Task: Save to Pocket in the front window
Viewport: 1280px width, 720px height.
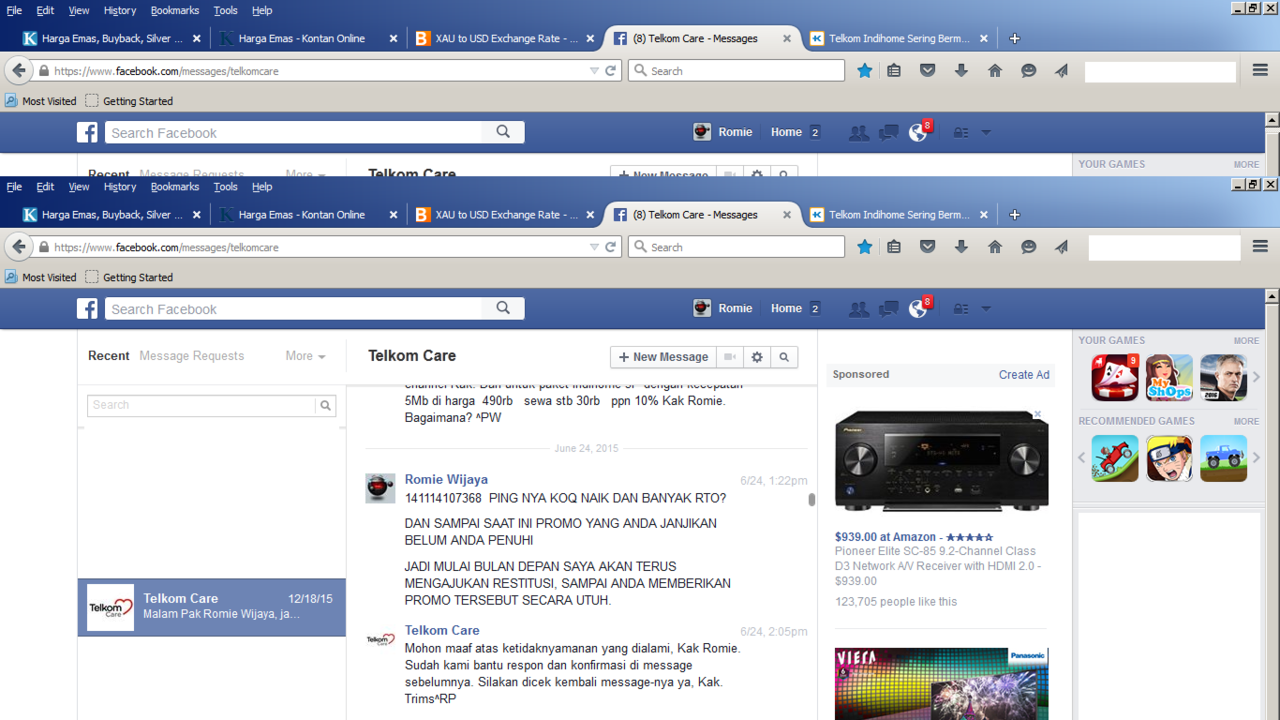Action: 928,247
